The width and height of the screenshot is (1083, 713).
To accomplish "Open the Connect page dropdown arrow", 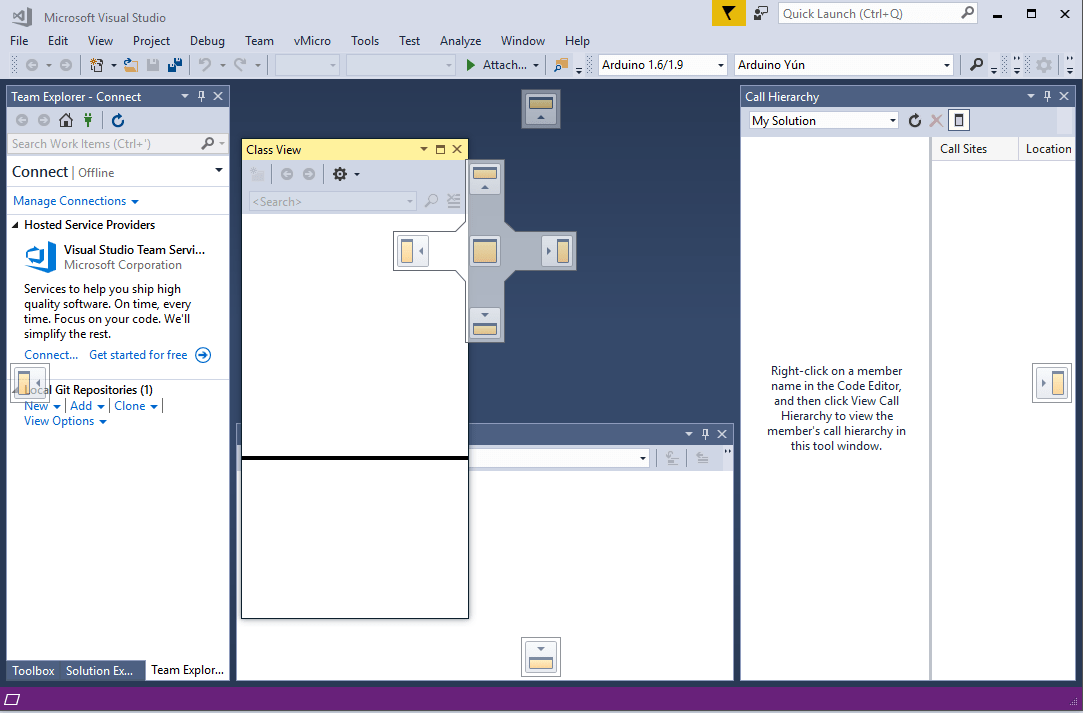I will [219, 170].
